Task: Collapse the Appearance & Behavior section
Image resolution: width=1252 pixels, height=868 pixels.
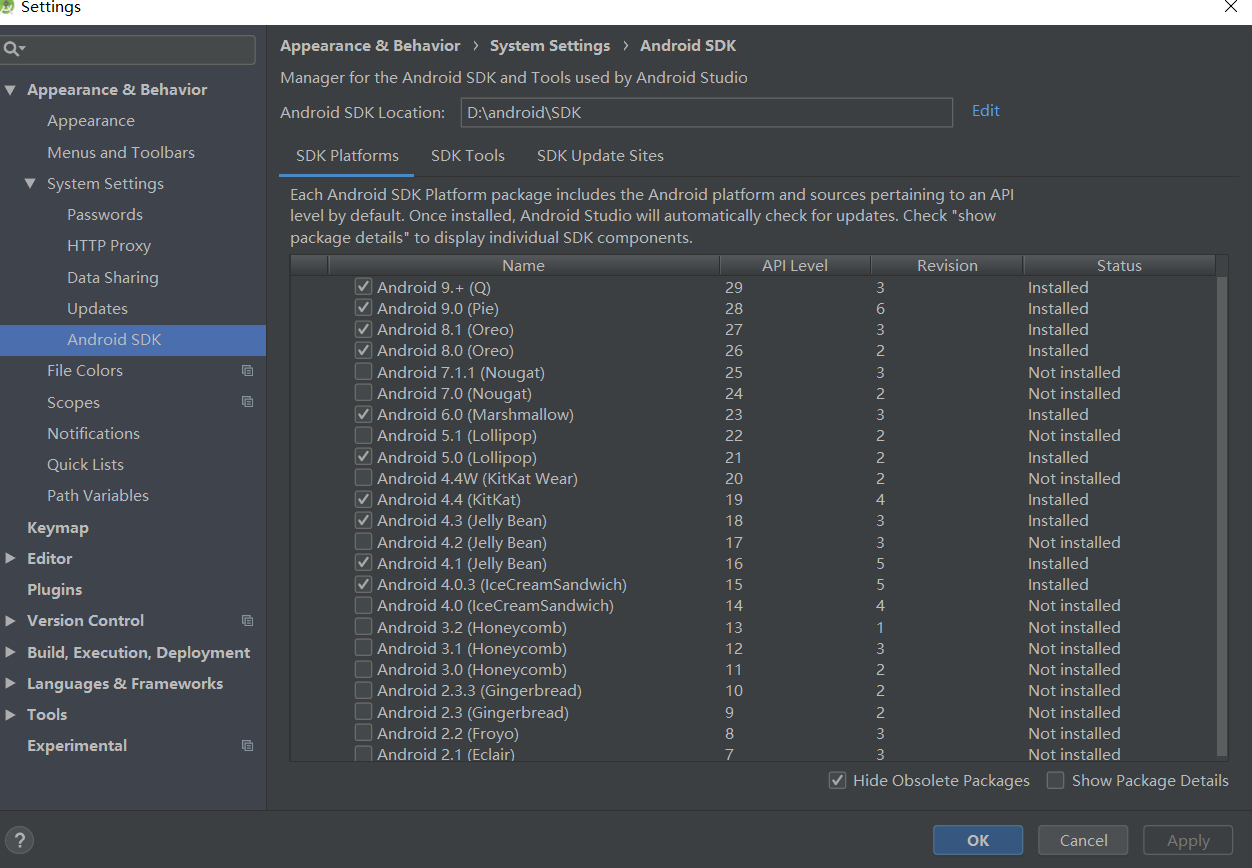Action: point(10,90)
